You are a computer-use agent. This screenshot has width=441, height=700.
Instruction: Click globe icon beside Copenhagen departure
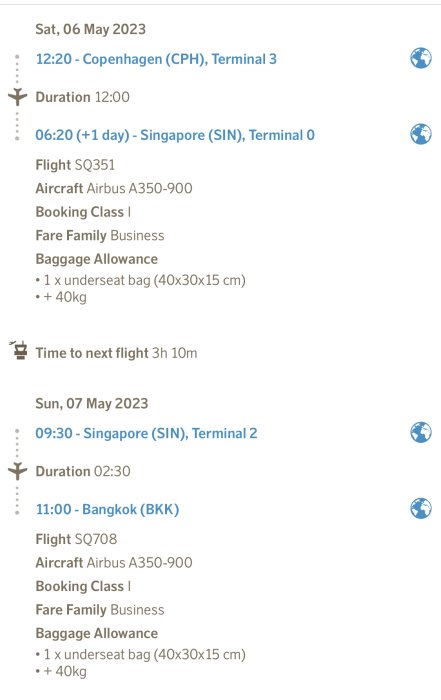coord(420,58)
